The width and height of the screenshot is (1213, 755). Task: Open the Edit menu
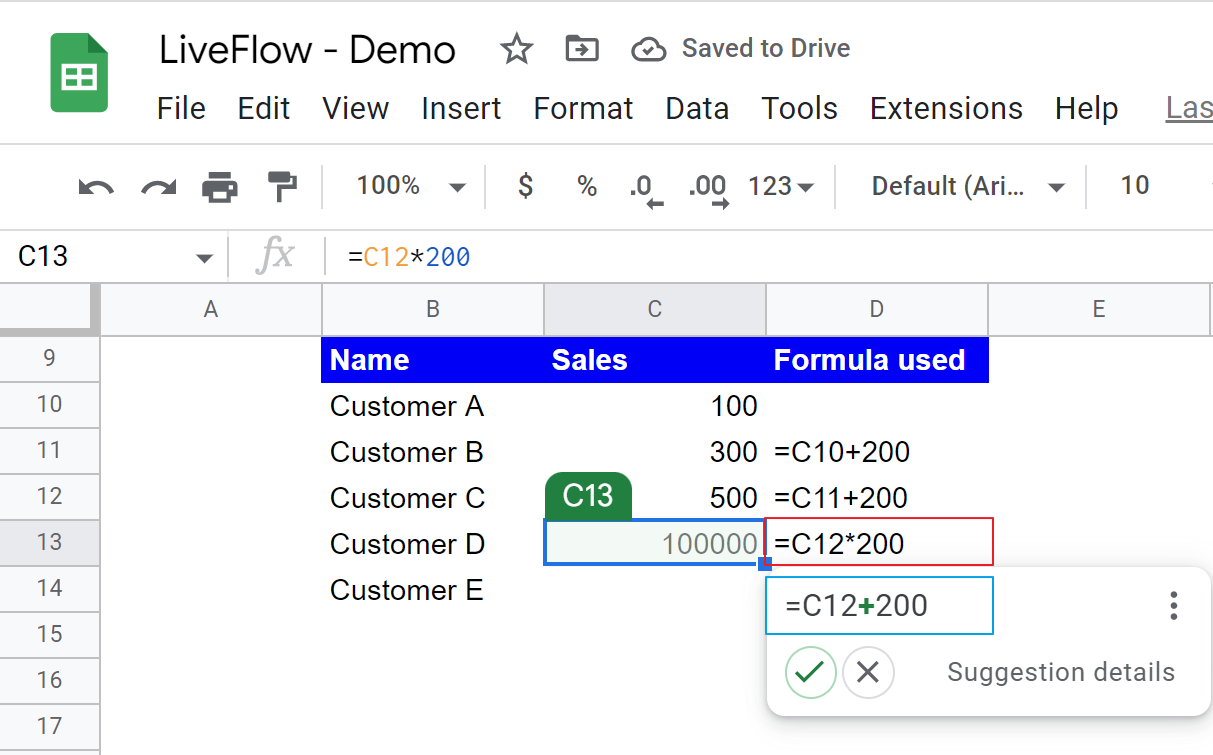264,109
